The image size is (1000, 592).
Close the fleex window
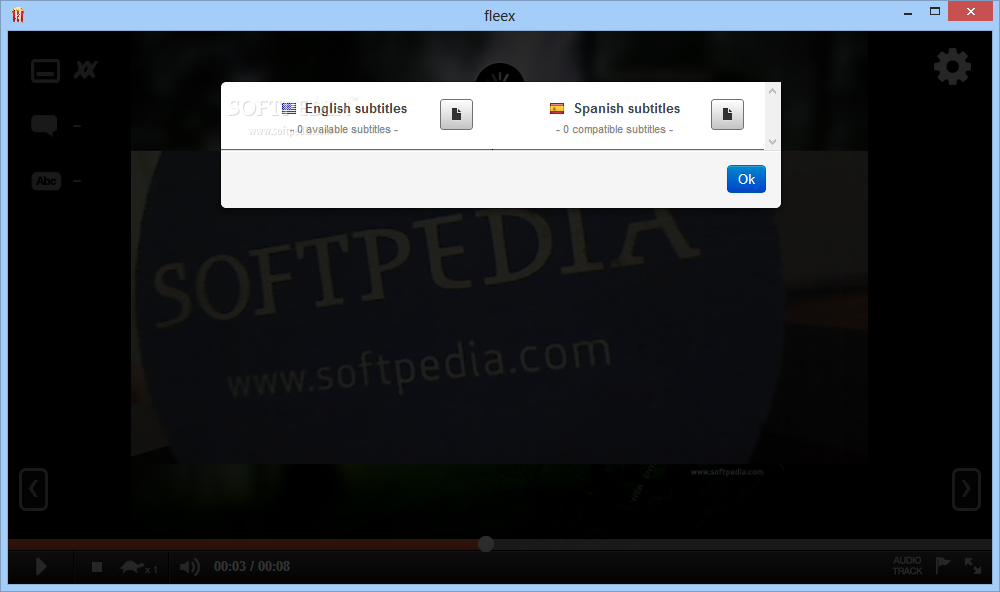[x=970, y=11]
